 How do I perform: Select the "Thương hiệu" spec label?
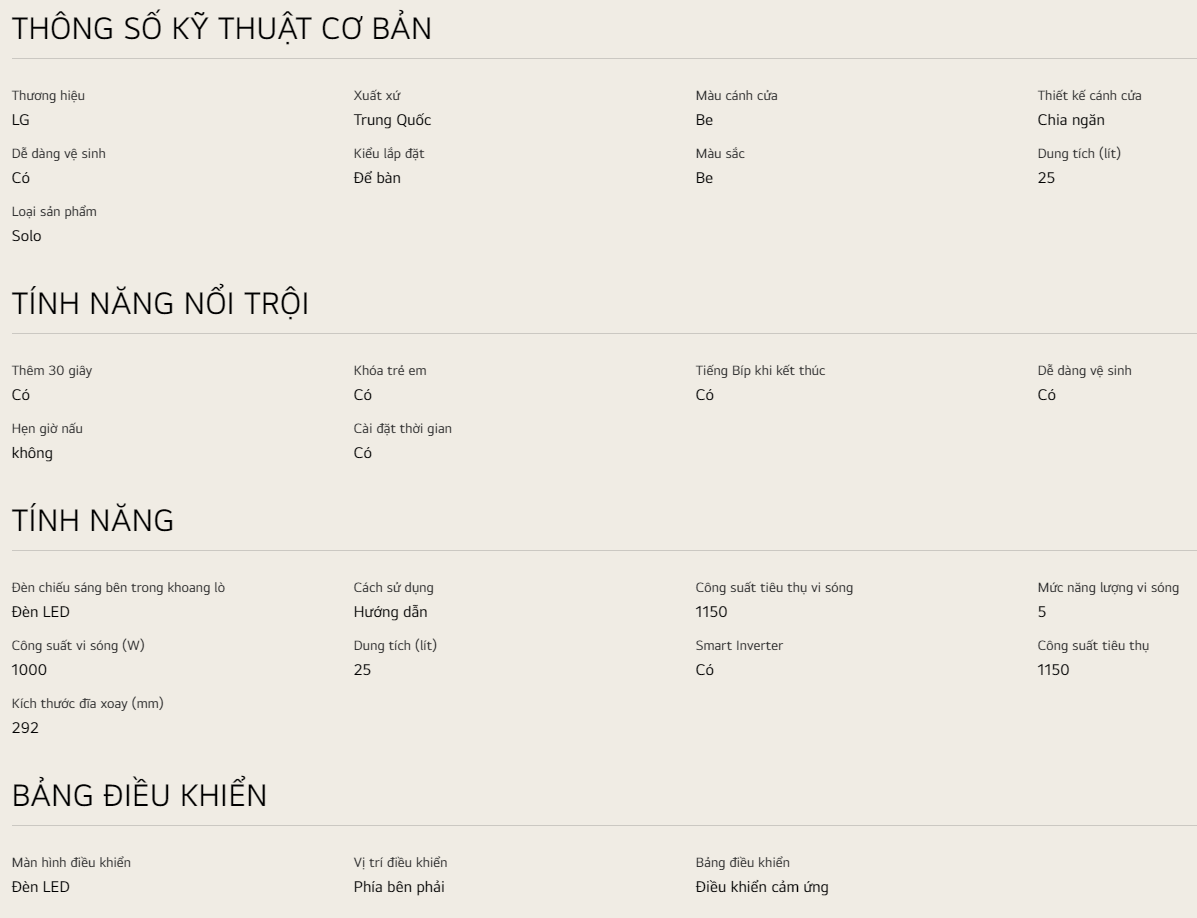tap(48, 96)
